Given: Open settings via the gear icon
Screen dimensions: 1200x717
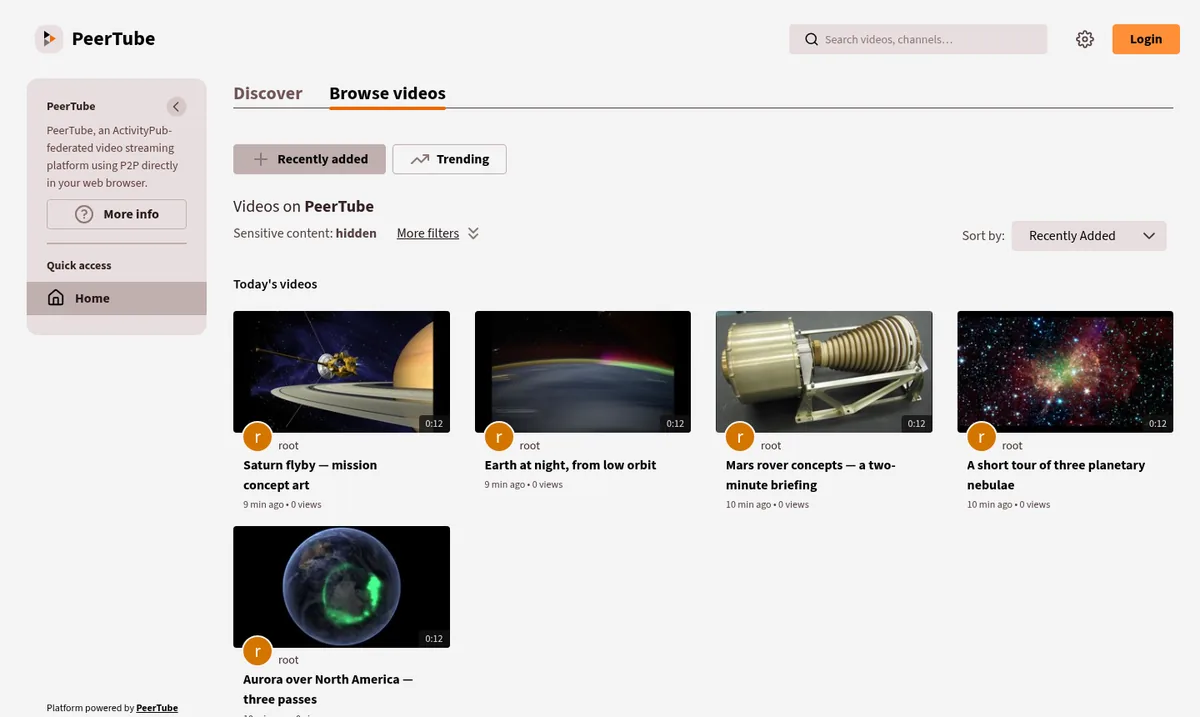Looking at the screenshot, I should pyautogui.click(x=1085, y=39).
